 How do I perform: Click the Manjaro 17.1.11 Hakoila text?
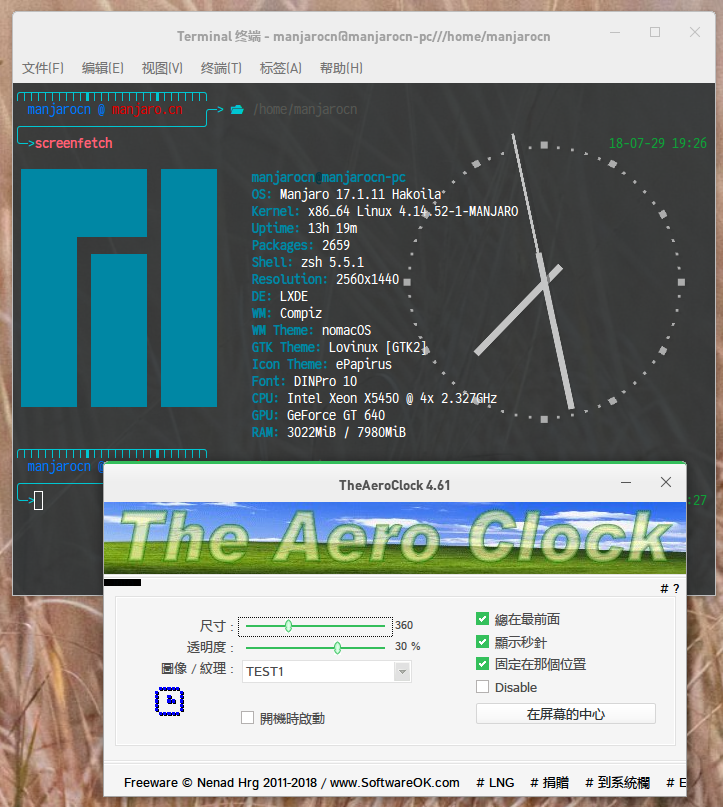360,195
